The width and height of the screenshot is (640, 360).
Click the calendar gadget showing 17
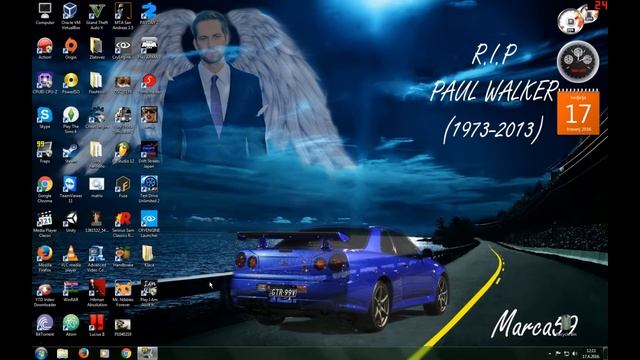(x=578, y=113)
